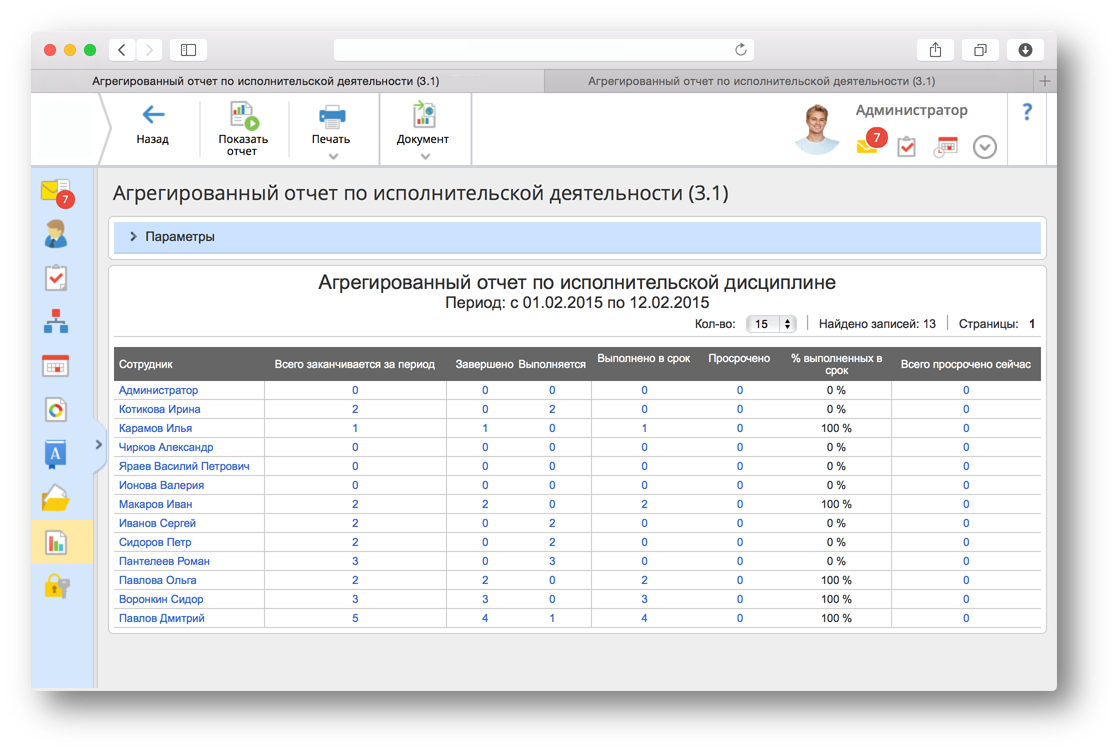Open the document with colored ring icon in sidebar
The image size is (1119, 753).
(56, 410)
